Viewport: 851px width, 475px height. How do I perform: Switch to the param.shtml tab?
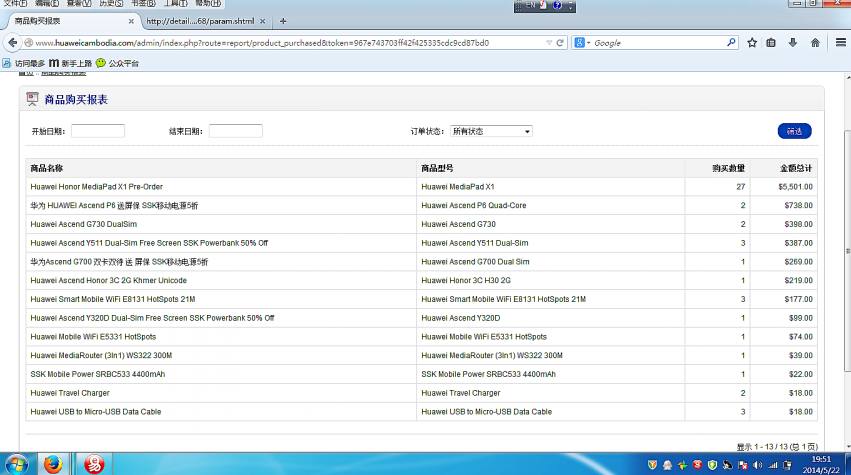tap(200, 21)
